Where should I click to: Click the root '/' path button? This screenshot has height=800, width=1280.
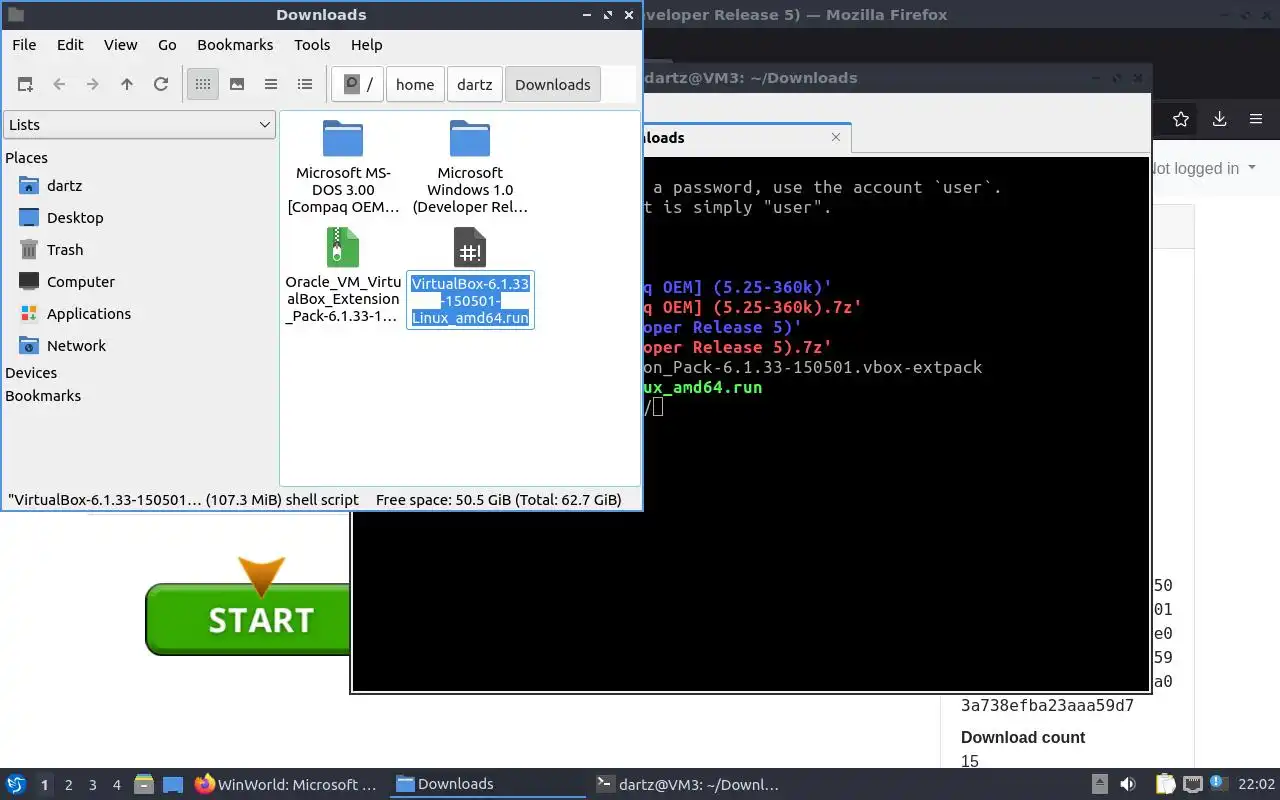358,85
